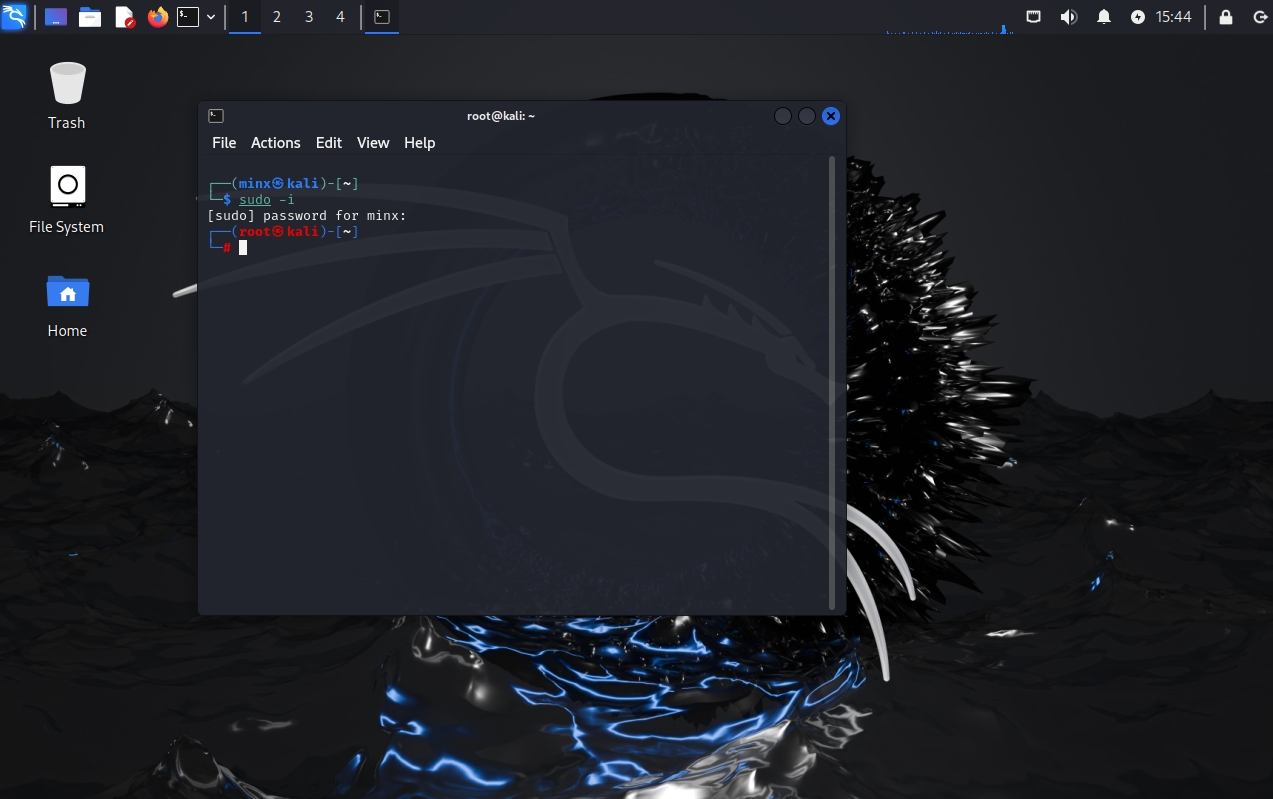Launch the file manager from the panel

pyautogui.click(x=90, y=17)
